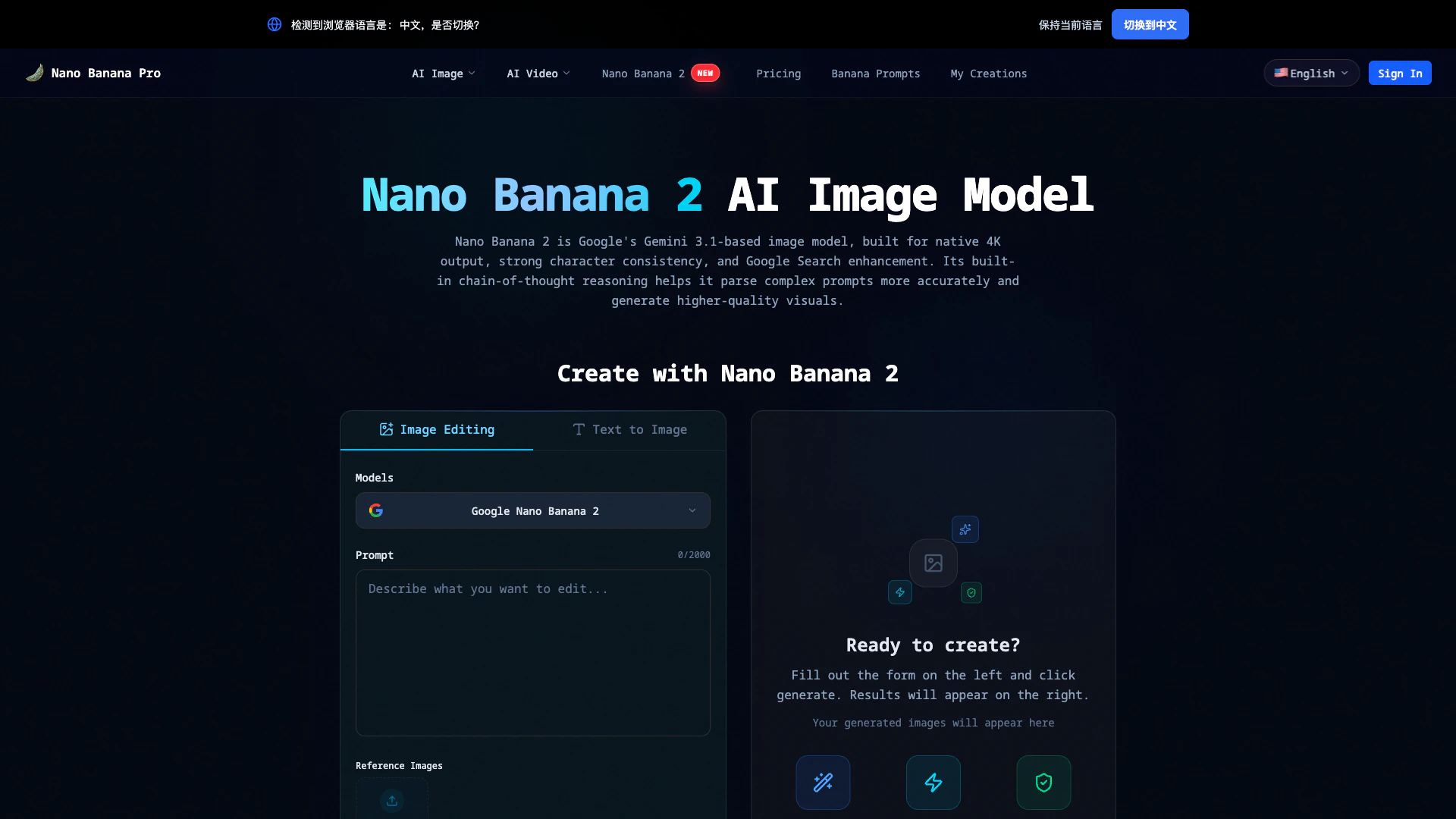
Task: Click the large green shield feature icon
Action: (x=1043, y=782)
